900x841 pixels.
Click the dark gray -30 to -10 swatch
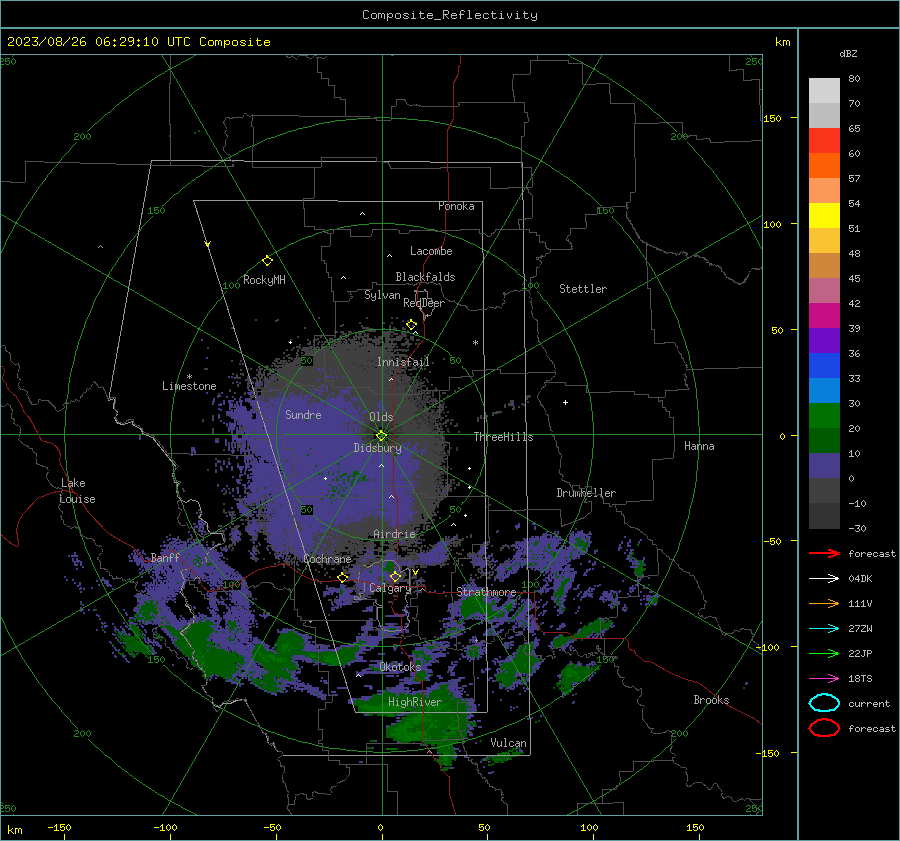point(824,516)
